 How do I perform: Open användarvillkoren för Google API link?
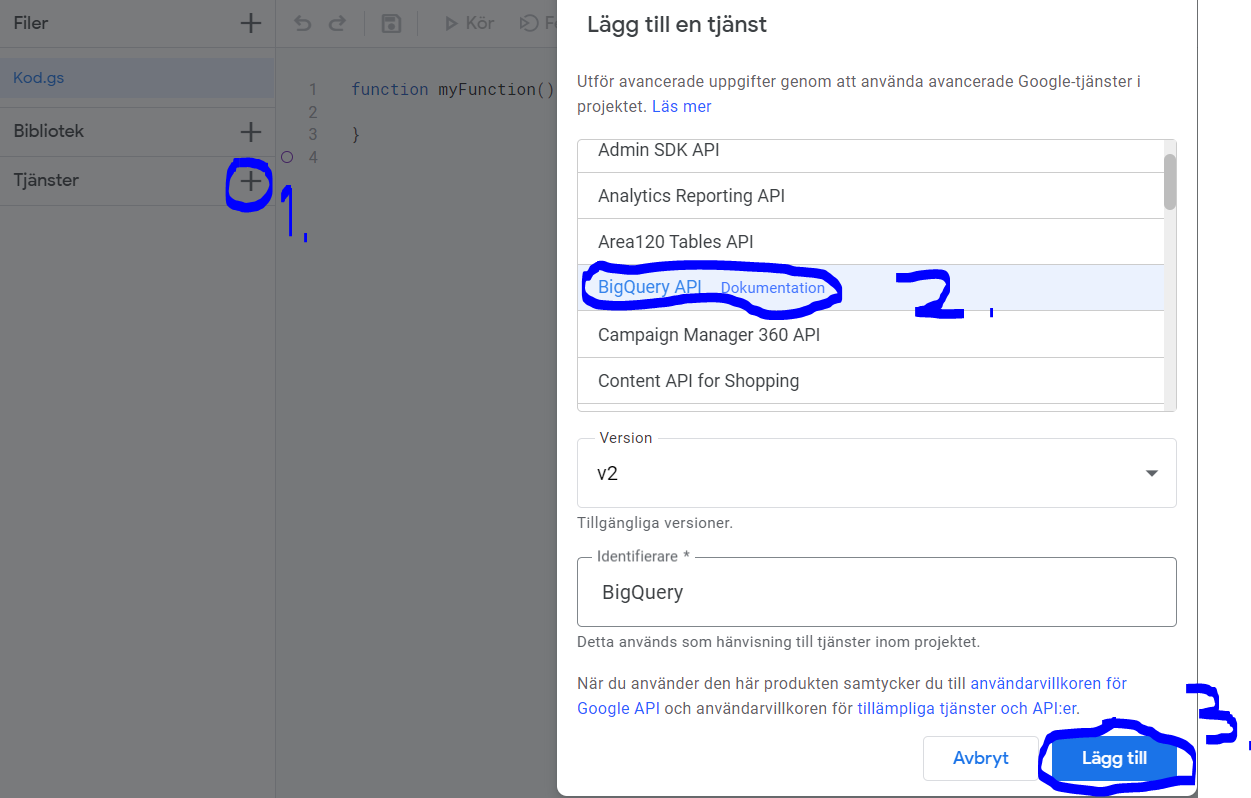click(x=851, y=696)
